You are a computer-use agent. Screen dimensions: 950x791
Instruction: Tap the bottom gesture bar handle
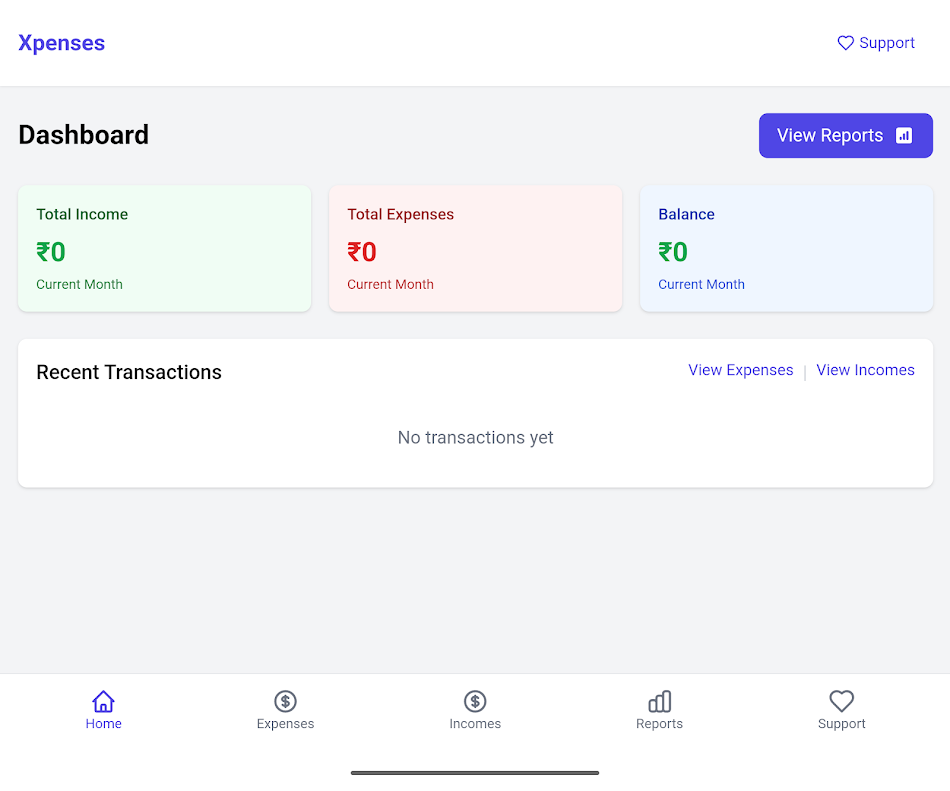(475, 772)
